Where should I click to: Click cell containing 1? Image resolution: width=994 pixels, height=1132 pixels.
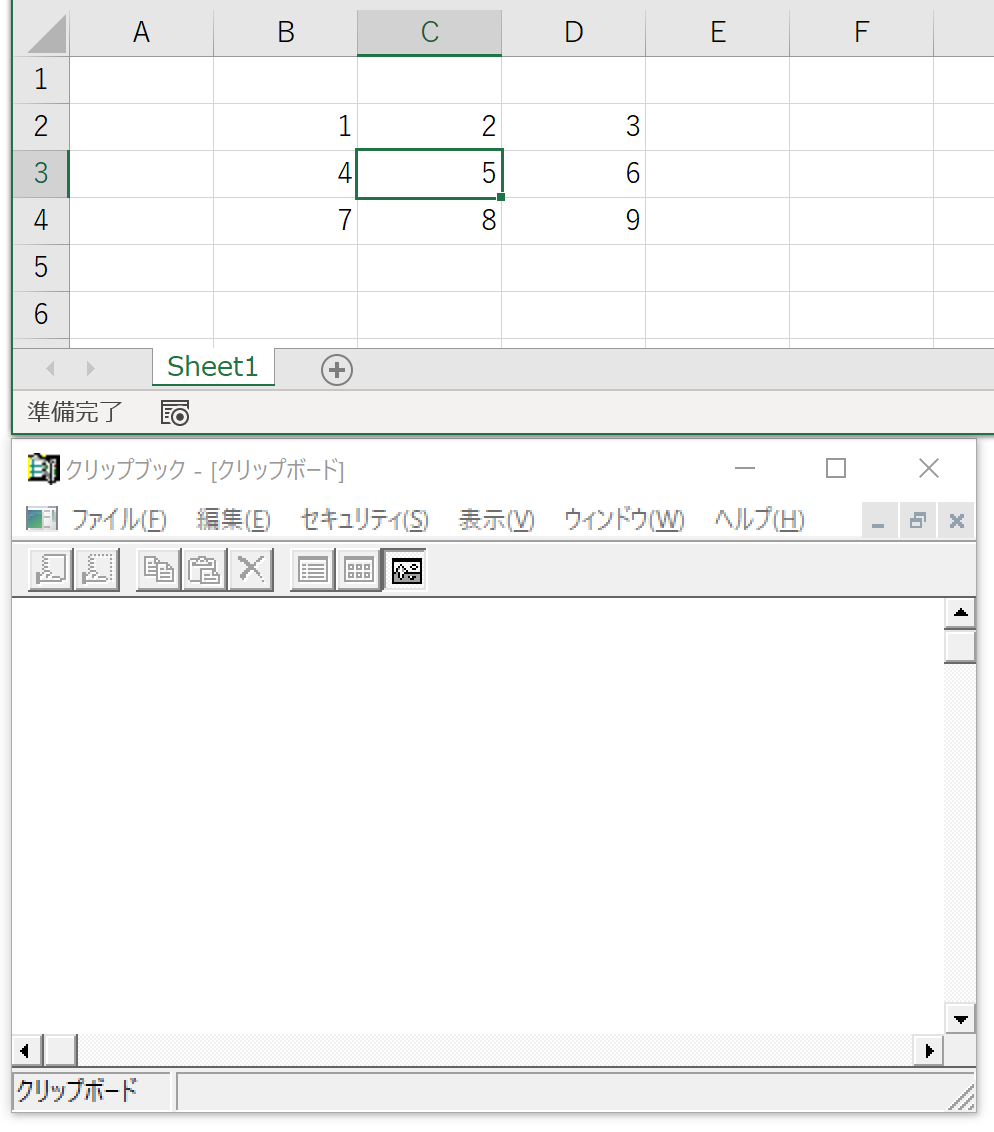coord(286,126)
